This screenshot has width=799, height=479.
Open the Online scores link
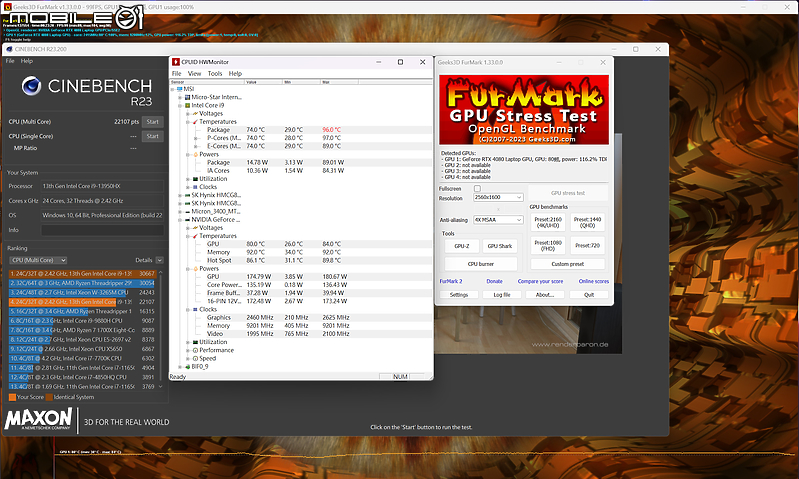[x=594, y=281]
